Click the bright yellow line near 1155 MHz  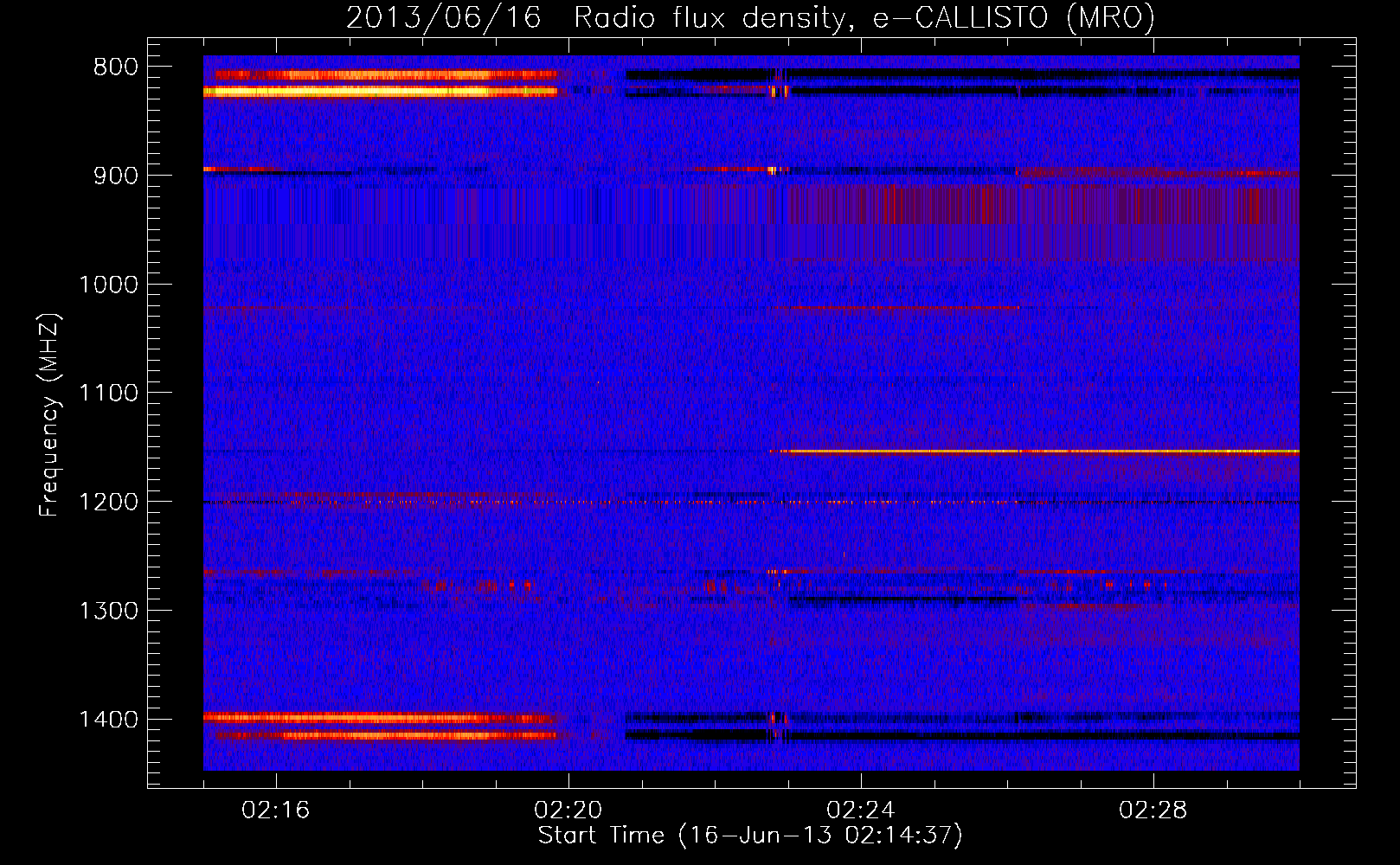[1035, 452]
